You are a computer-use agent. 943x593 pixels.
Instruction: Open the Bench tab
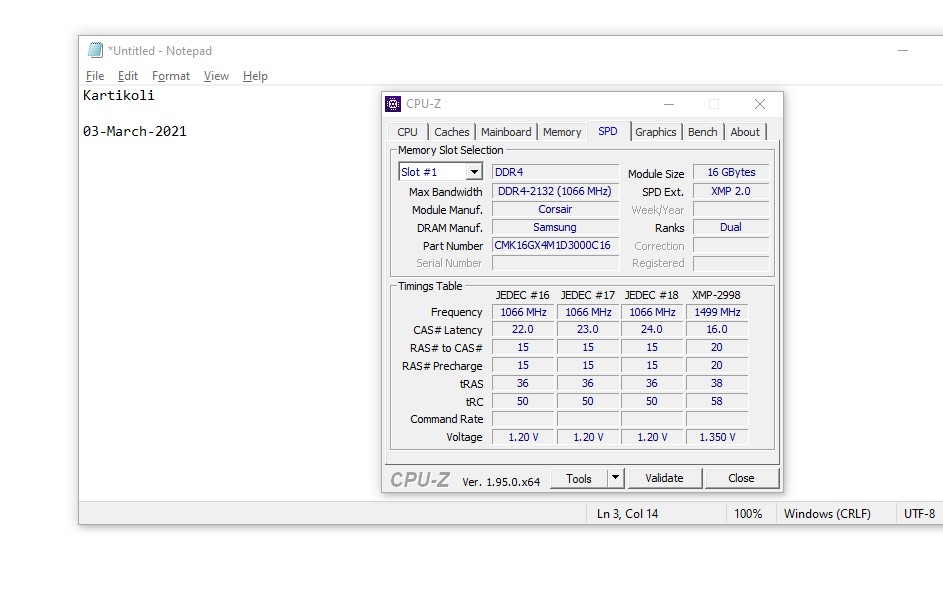[703, 132]
